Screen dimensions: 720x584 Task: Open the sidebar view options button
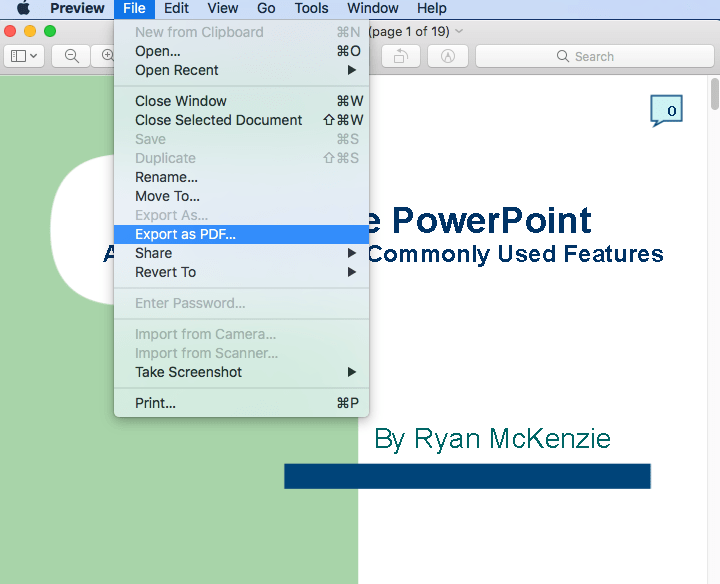pos(24,56)
